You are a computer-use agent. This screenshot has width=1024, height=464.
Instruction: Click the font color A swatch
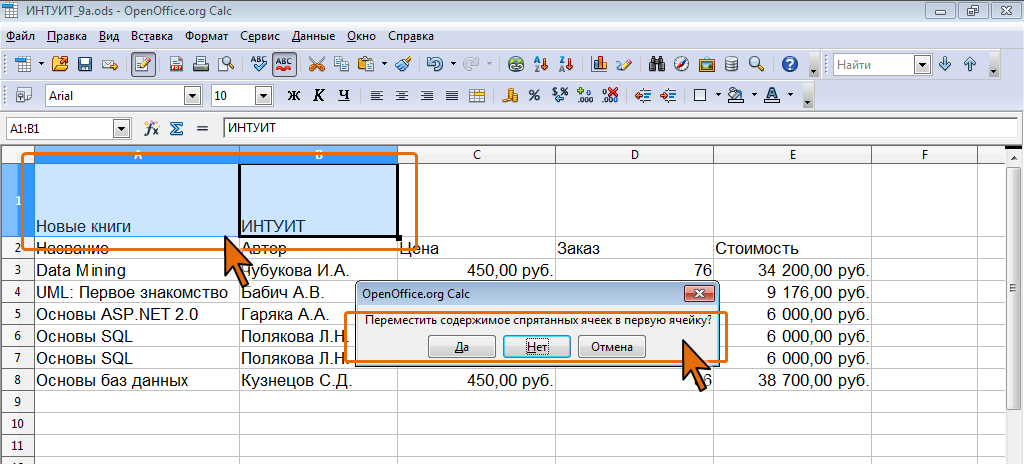772,96
